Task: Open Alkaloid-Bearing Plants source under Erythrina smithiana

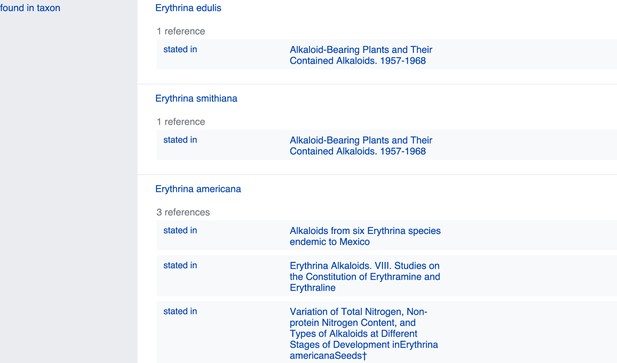Action: click(x=361, y=146)
